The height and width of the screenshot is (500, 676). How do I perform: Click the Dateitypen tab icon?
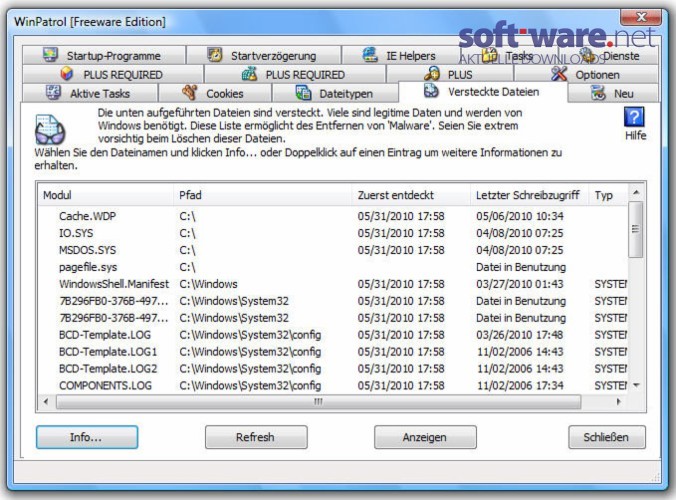click(x=303, y=93)
